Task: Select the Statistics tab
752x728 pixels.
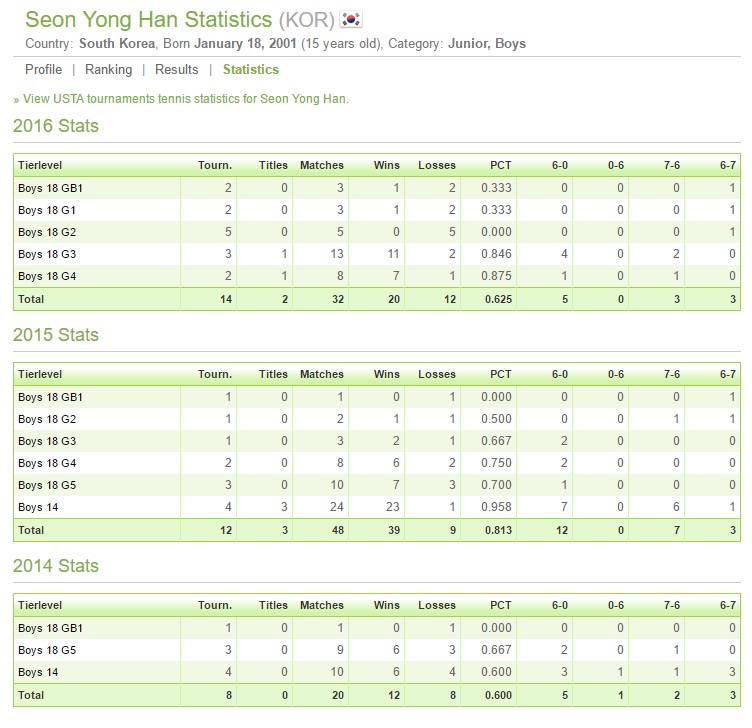Action: [251, 70]
